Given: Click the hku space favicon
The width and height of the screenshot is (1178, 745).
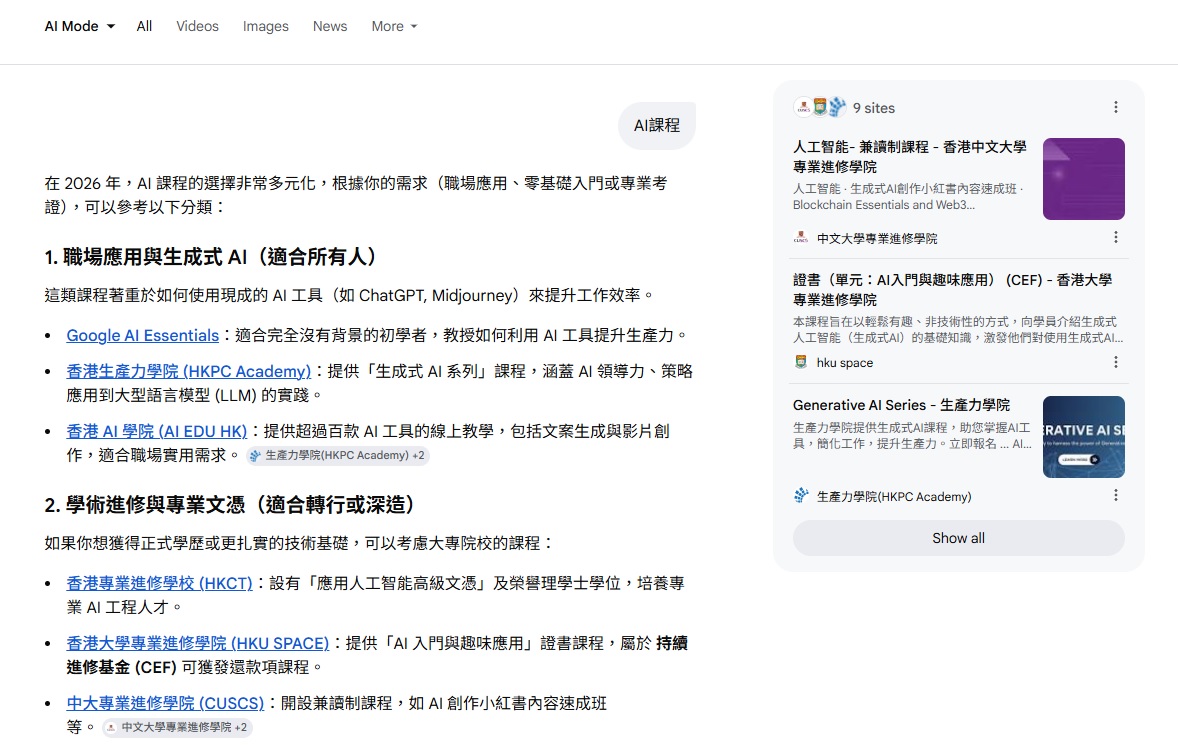Looking at the screenshot, I should (x=801, y=362).
